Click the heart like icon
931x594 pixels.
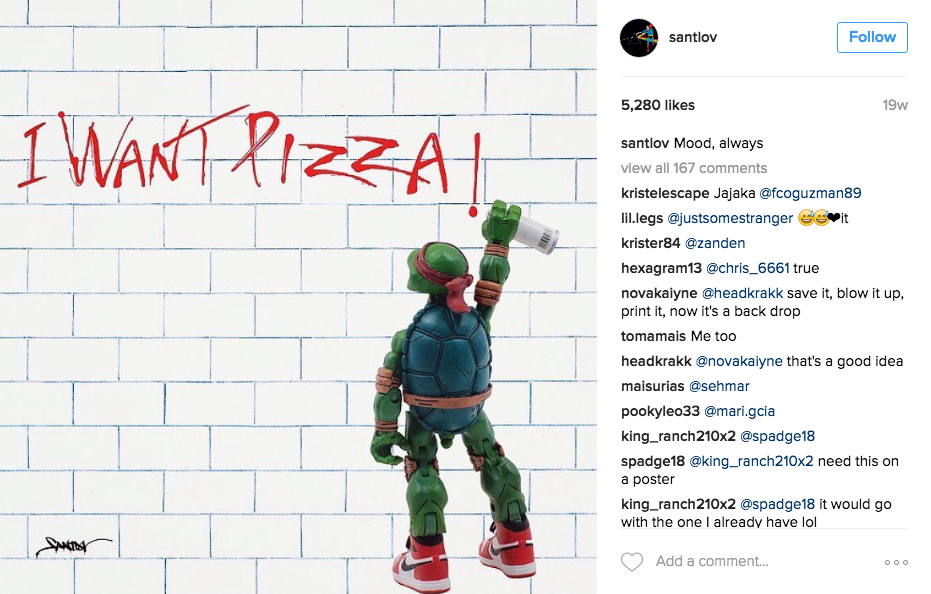tap(632, 561)
